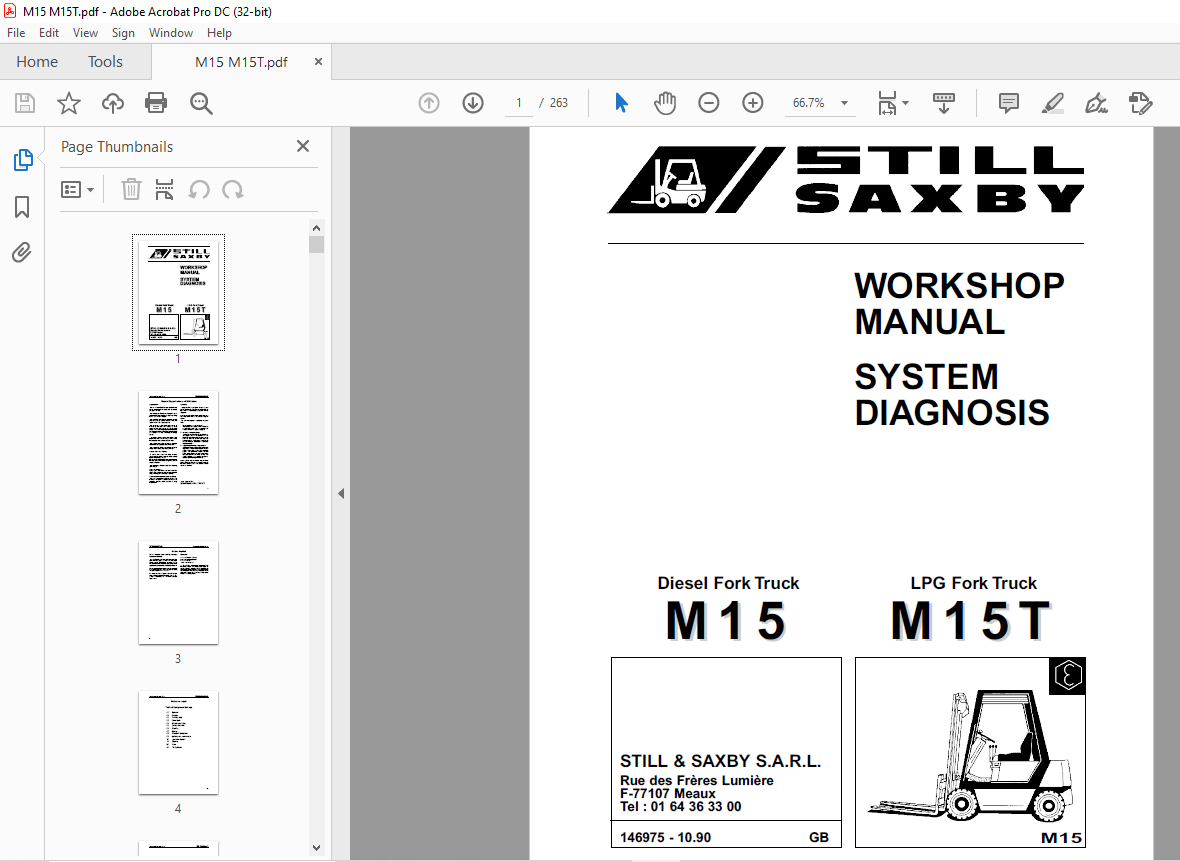Select page 3 thumbnail

(x=178, y=592)
